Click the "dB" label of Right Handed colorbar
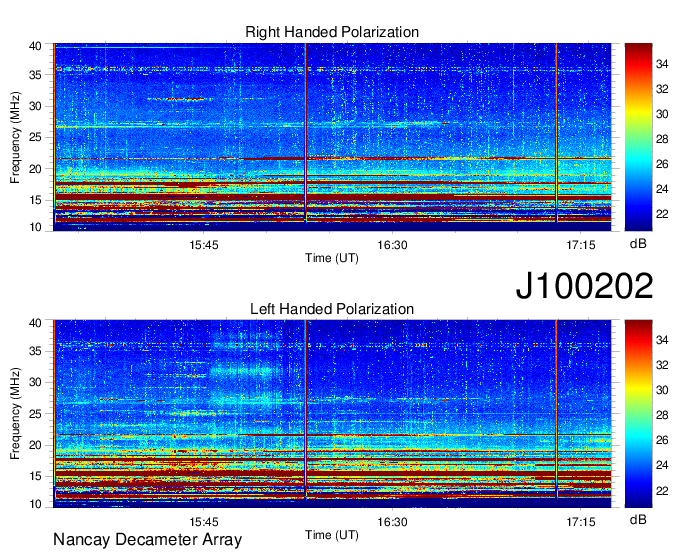 pyautogui.click(x=638, y=244)
